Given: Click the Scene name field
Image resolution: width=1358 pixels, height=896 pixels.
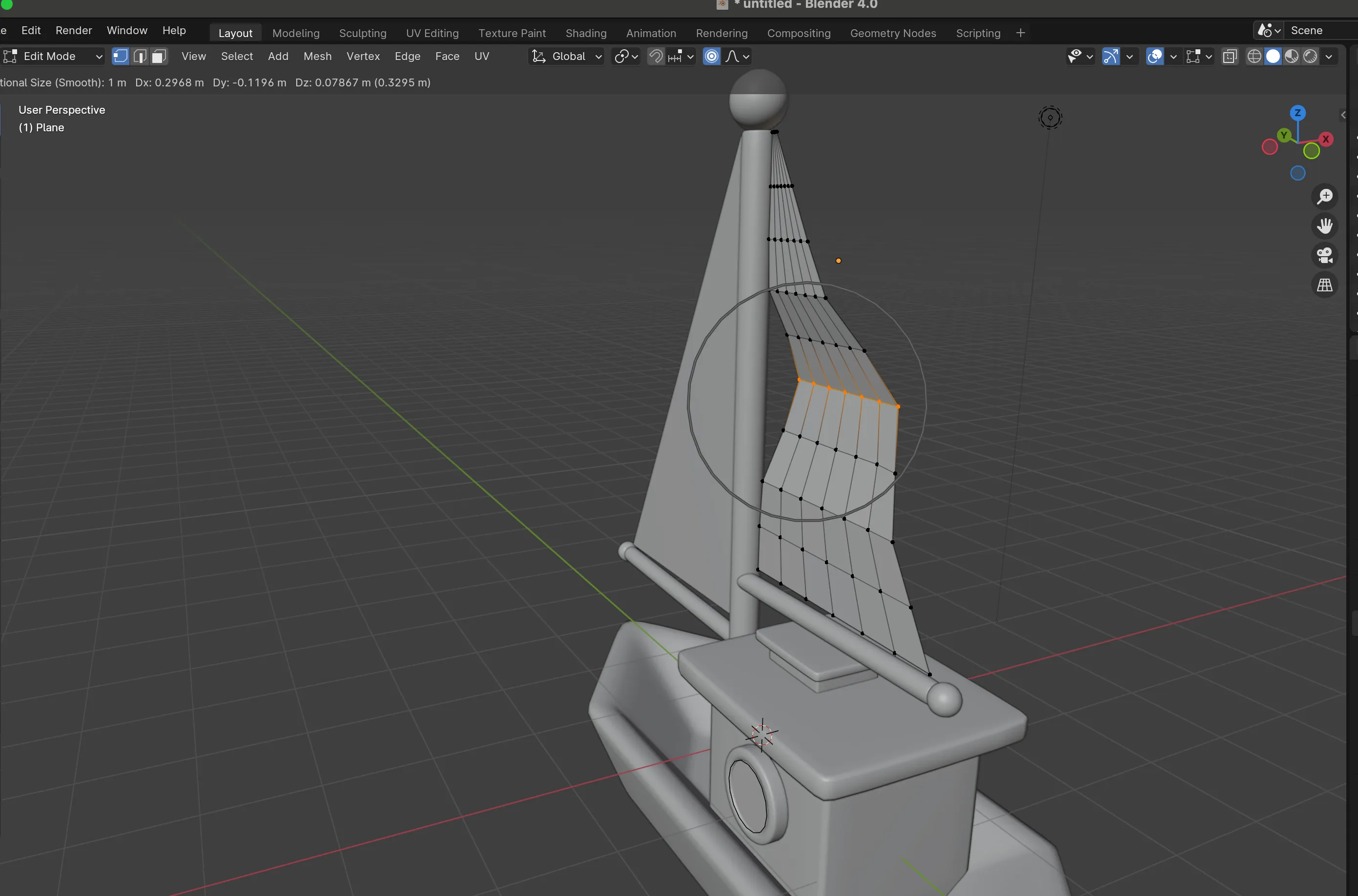Looking at the screenshot, I should [1321, 30].
